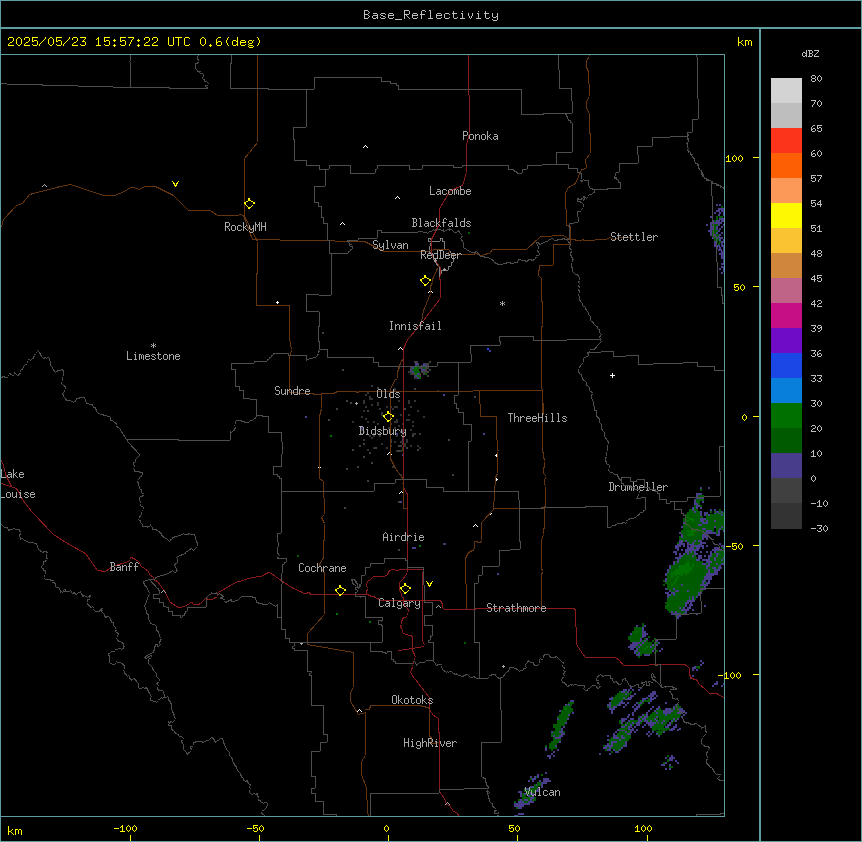
Task: Click the Stettler city label
Action: click(x=634, y=237)
